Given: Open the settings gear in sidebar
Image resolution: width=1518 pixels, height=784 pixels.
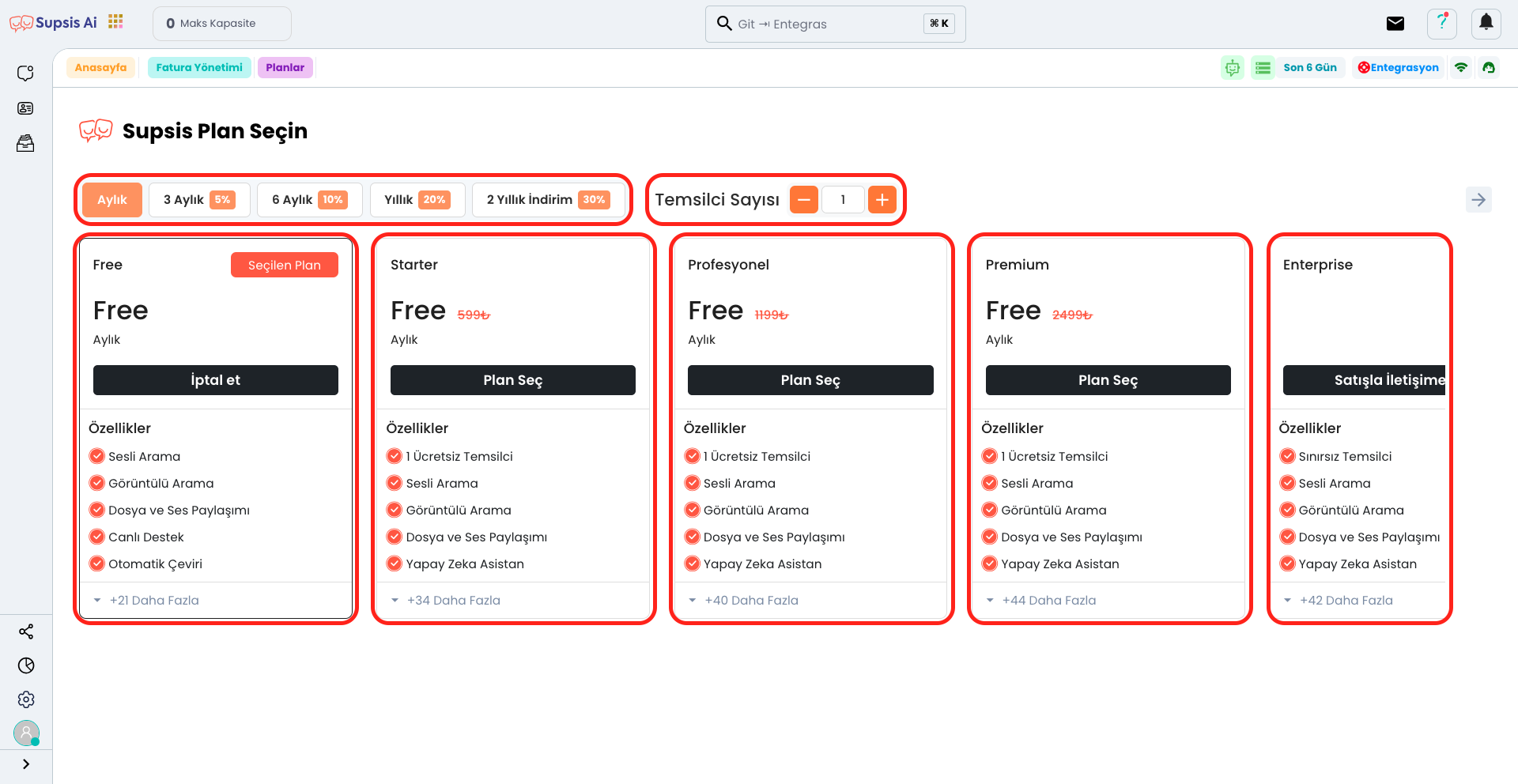Looking at the screenshot, I should (x=26, y=699).
